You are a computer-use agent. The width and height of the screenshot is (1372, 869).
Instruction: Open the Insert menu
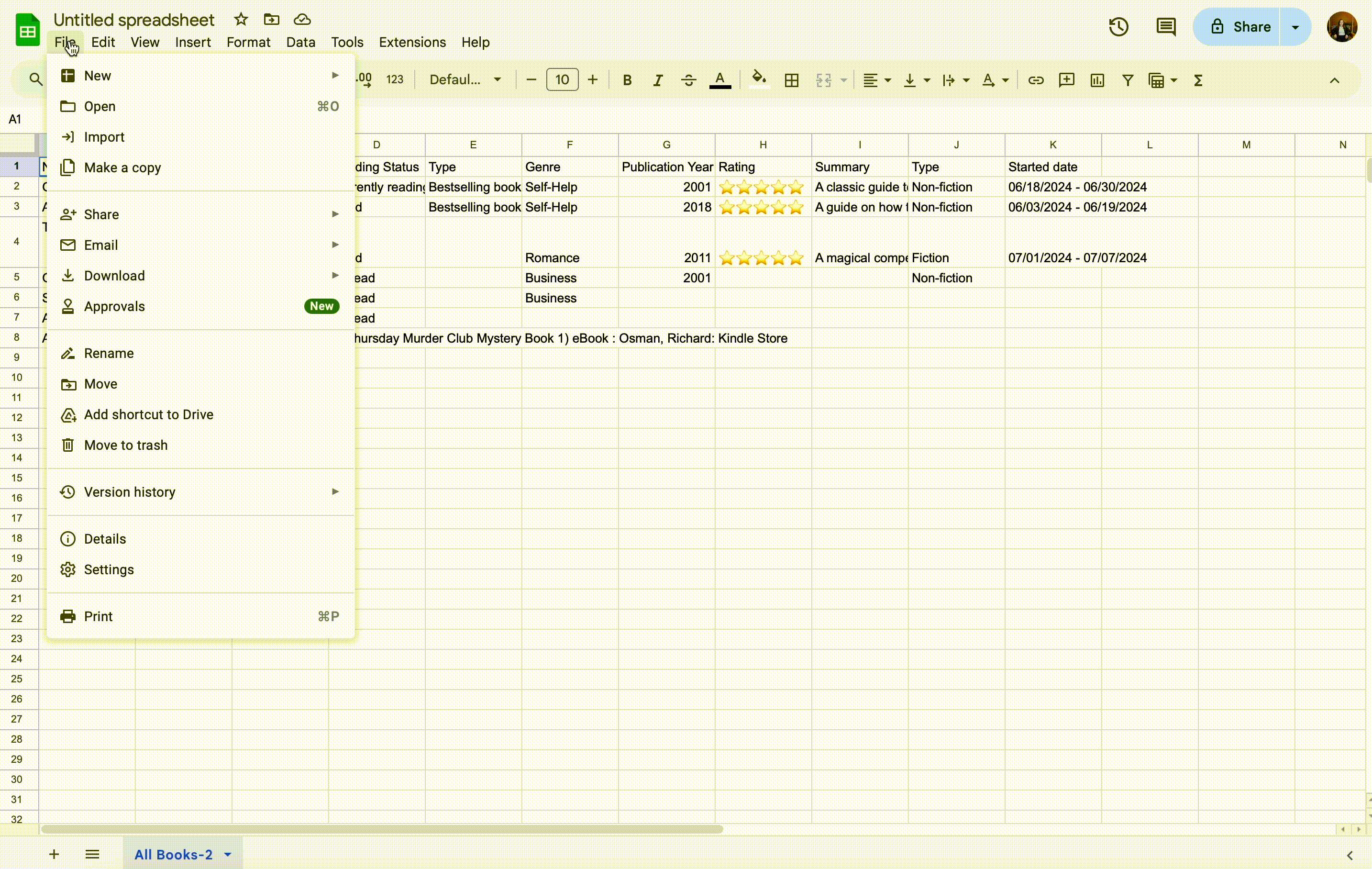tap(193, 42)
